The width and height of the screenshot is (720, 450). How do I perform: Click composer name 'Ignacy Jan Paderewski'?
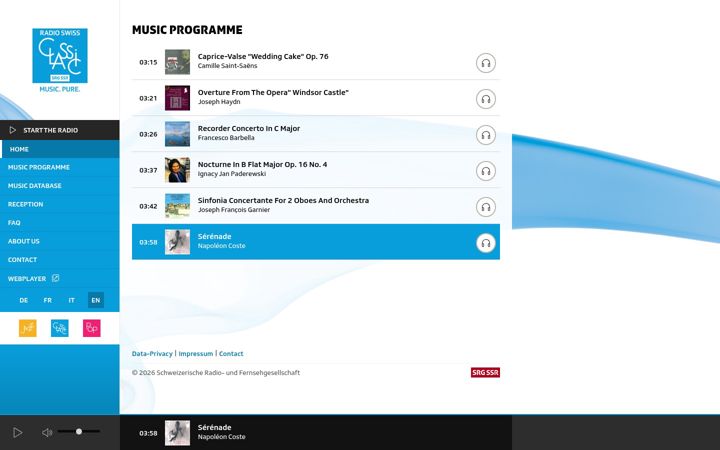(x=232, y=174)
